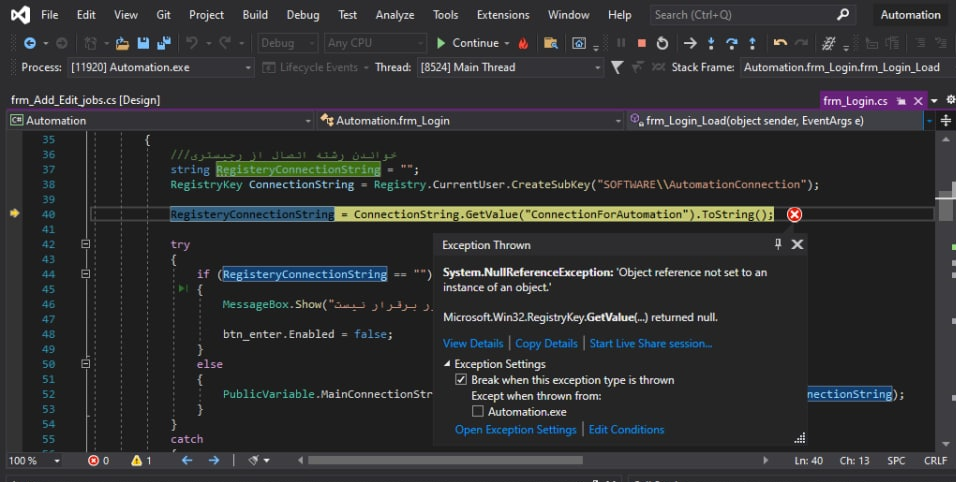Open the Extensions menu

pyautogui.click(x=502, y=15)
